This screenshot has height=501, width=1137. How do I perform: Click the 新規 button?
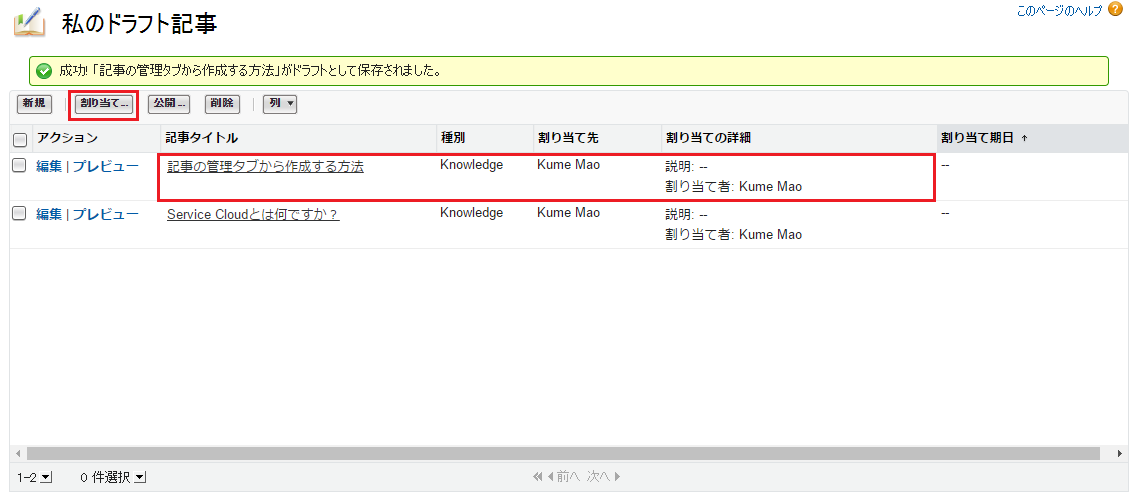[x=34, y=103]
